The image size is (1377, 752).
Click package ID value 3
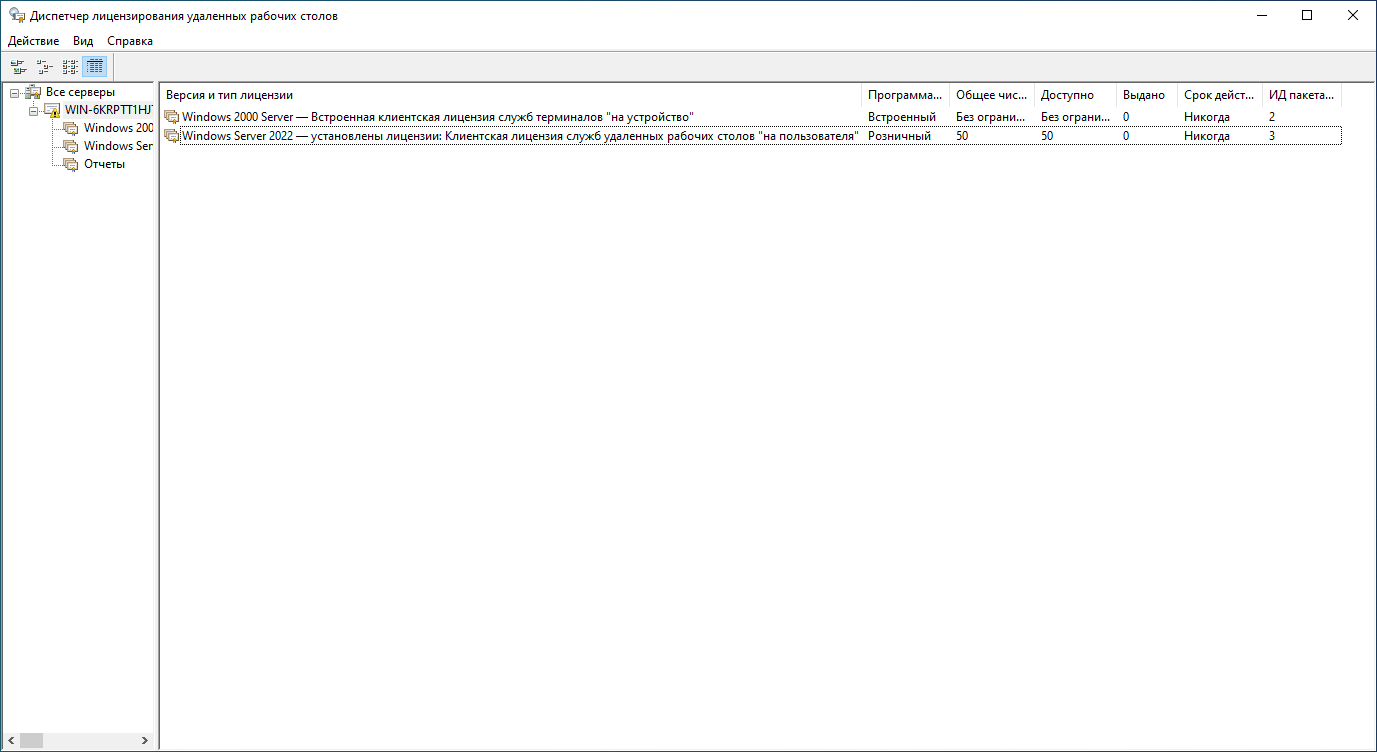point(1272,135)
